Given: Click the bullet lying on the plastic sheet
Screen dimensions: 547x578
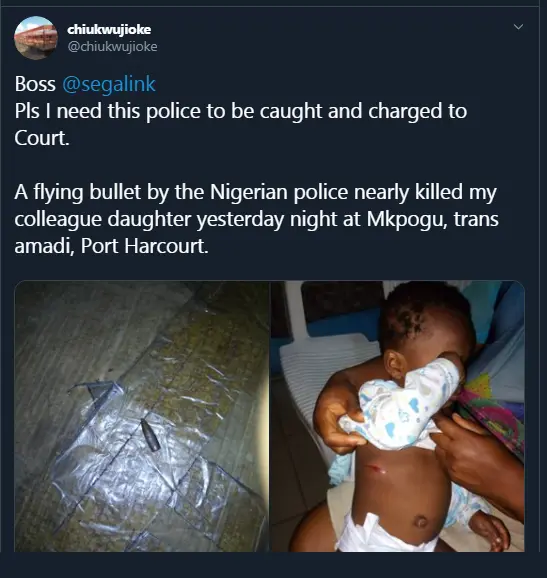Looking at the screenshot, I should (150, 435).
